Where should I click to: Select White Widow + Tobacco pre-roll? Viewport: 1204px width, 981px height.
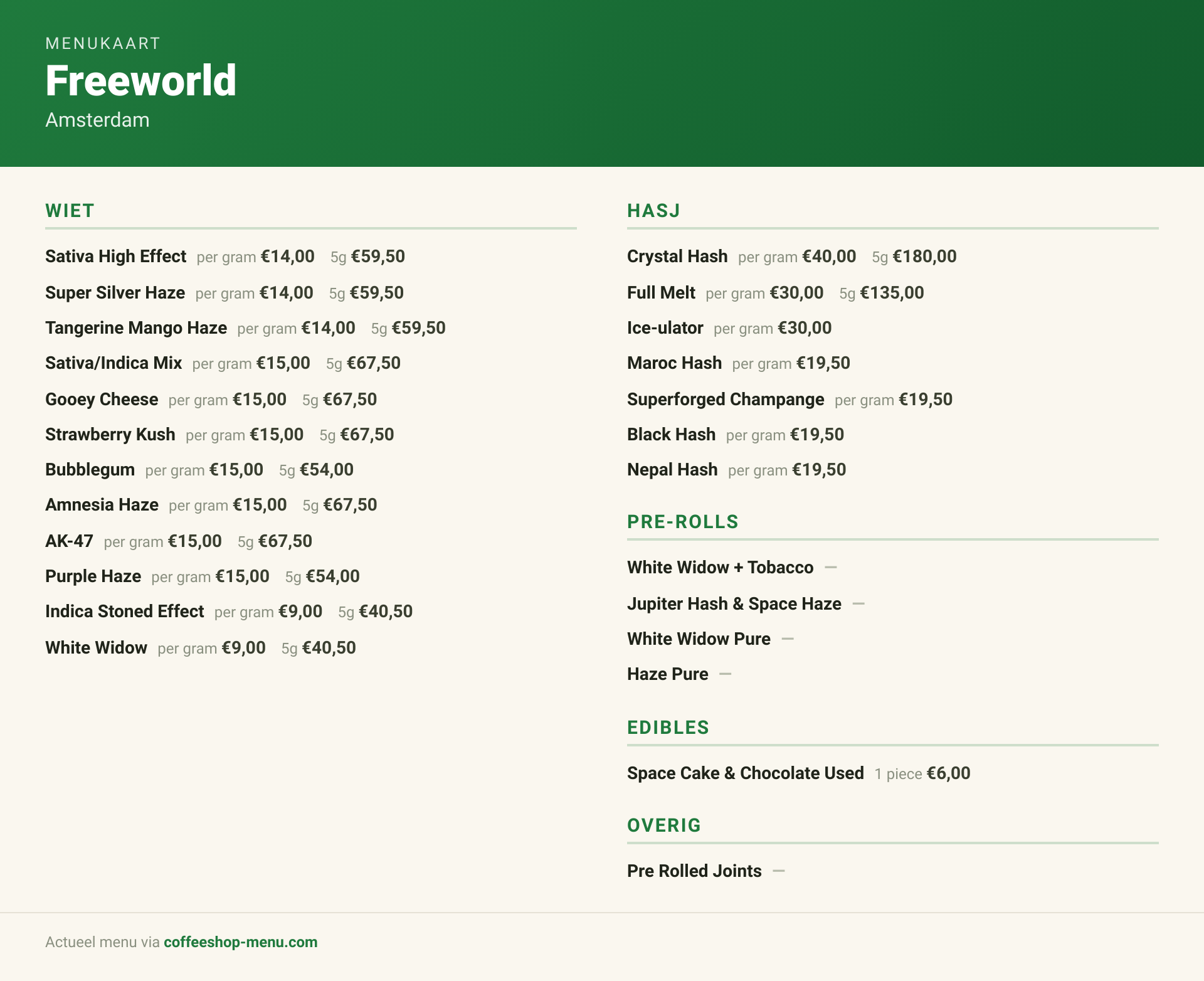[x=720, y=568]
